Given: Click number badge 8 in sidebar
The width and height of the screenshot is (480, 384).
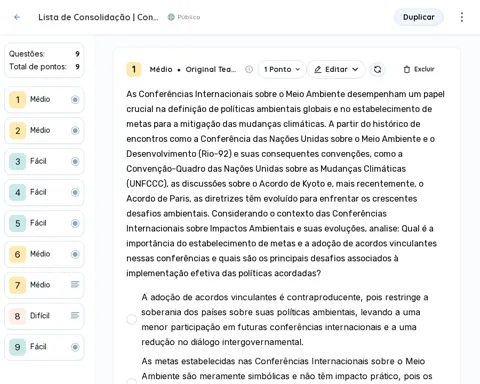Looking at the screenshot, I should [18, 316].
